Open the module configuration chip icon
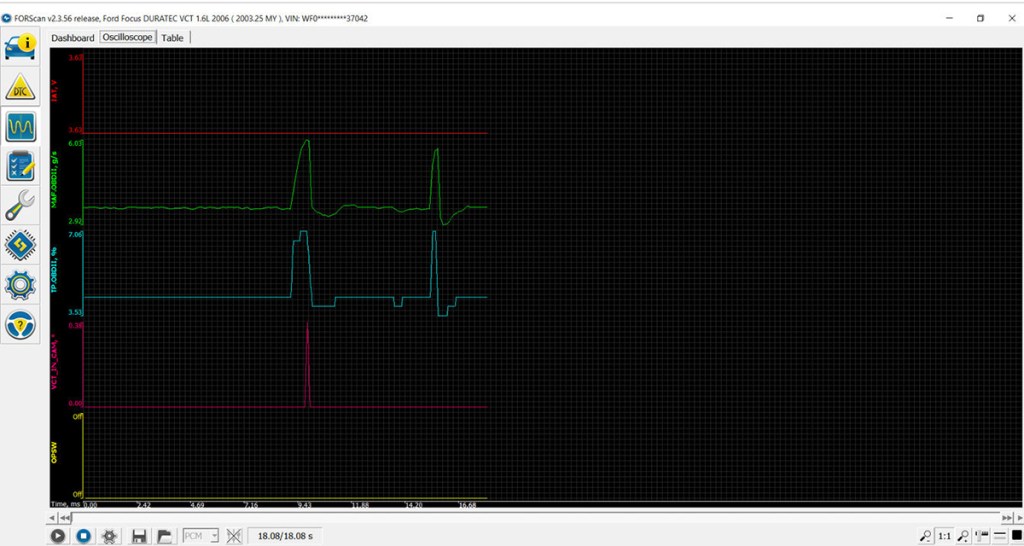 tap(20, 245)
